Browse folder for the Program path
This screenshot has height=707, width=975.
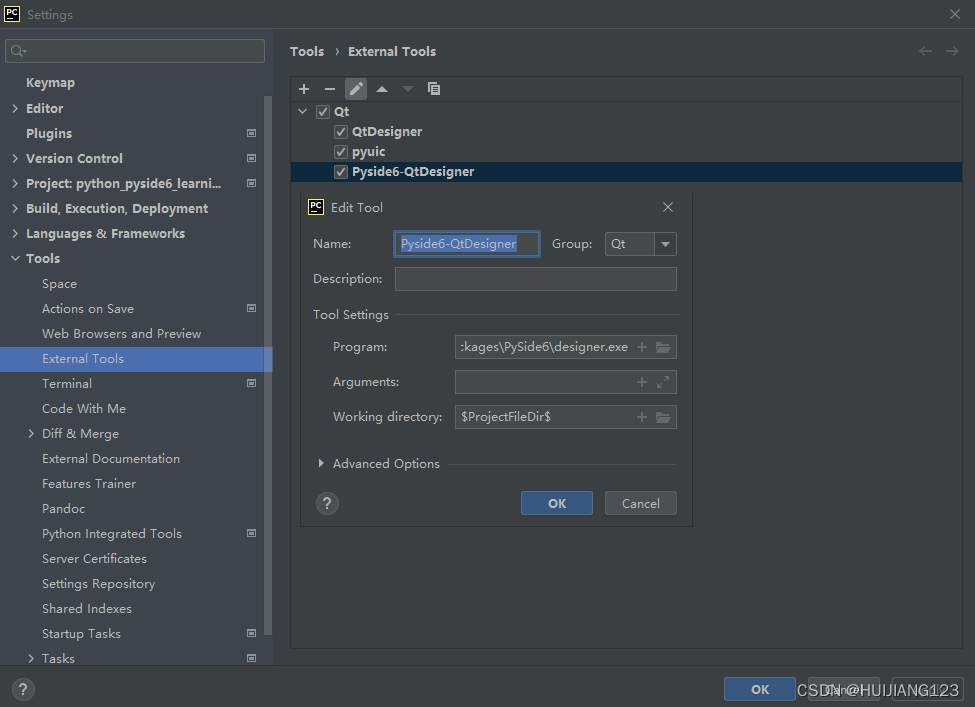pos(663,347)
